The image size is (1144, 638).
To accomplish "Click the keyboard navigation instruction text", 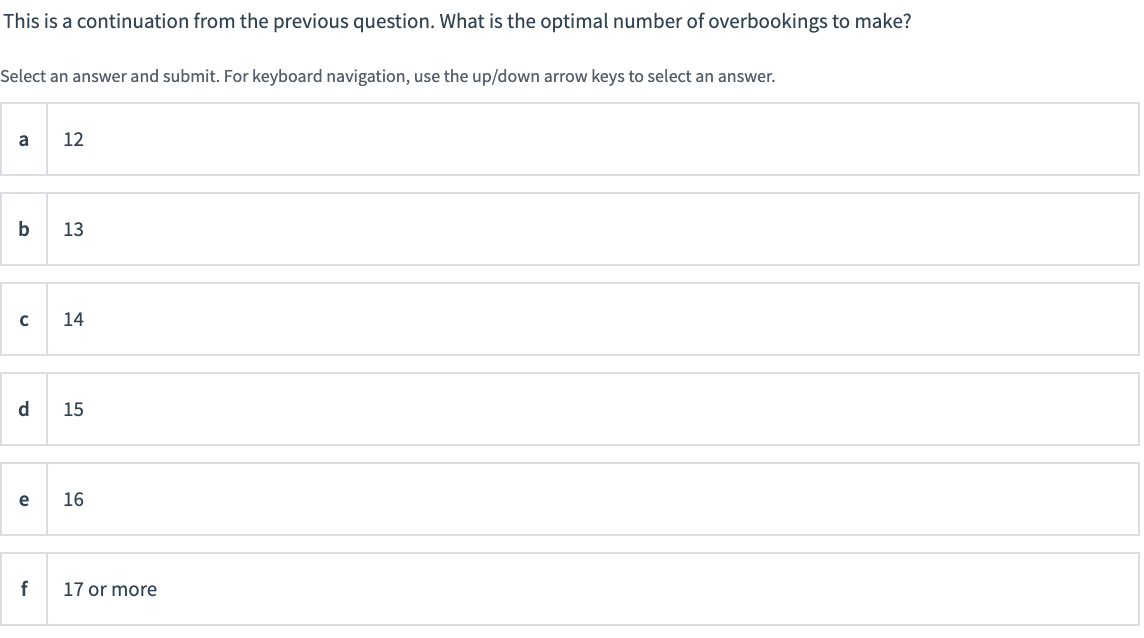I will tap(388, 75).
